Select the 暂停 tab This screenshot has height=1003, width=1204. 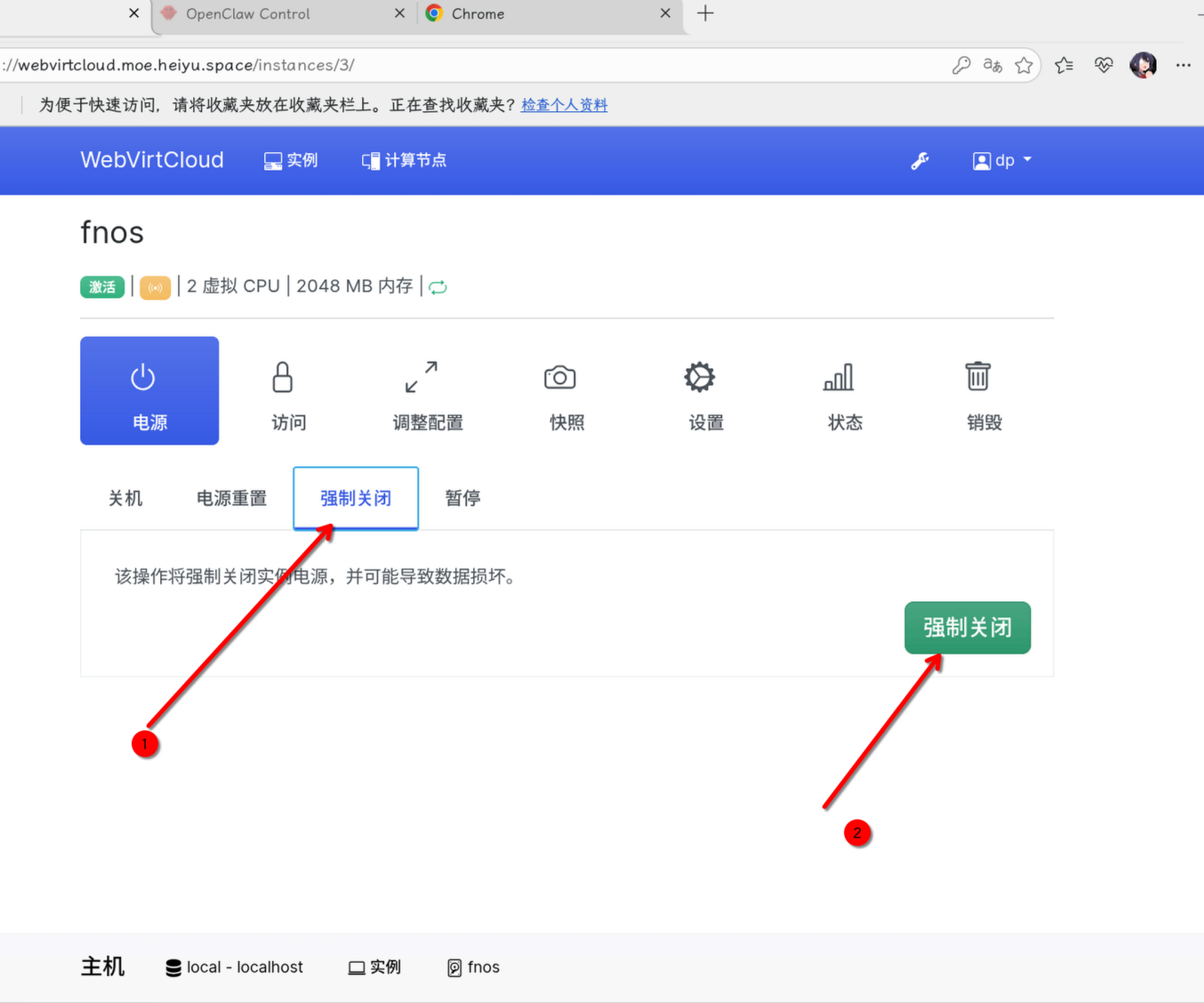(462, 498)
